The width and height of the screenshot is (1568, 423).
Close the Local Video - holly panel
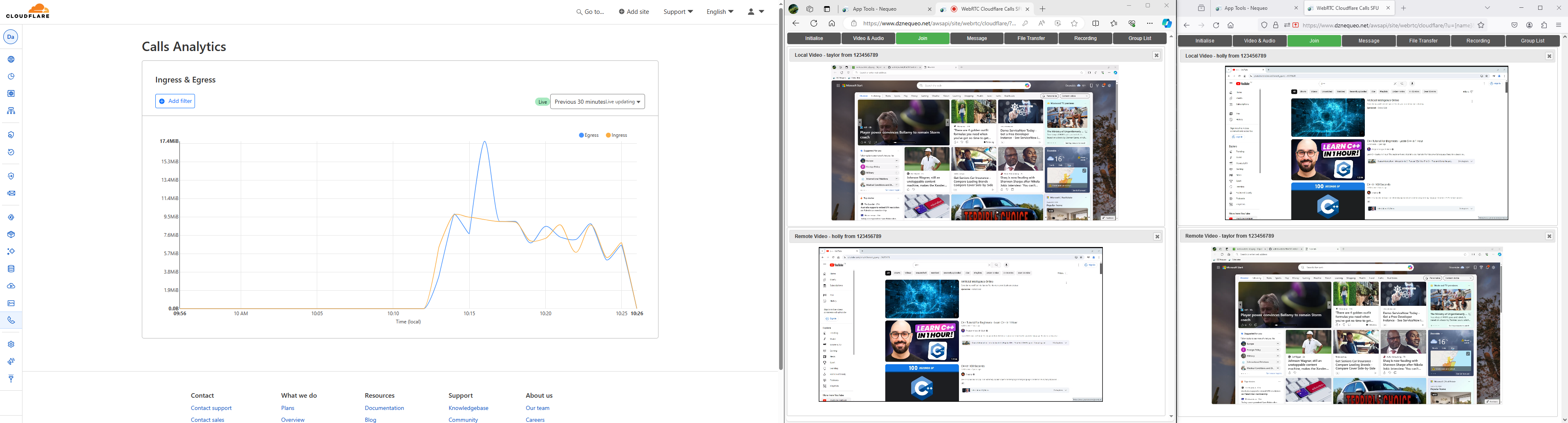(1549, 56)
